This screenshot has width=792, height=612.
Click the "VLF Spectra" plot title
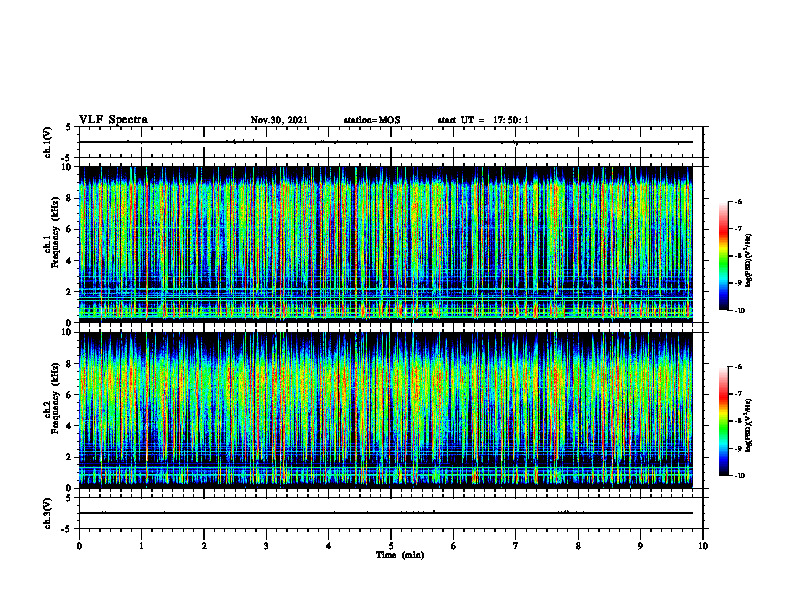[113, 120]
